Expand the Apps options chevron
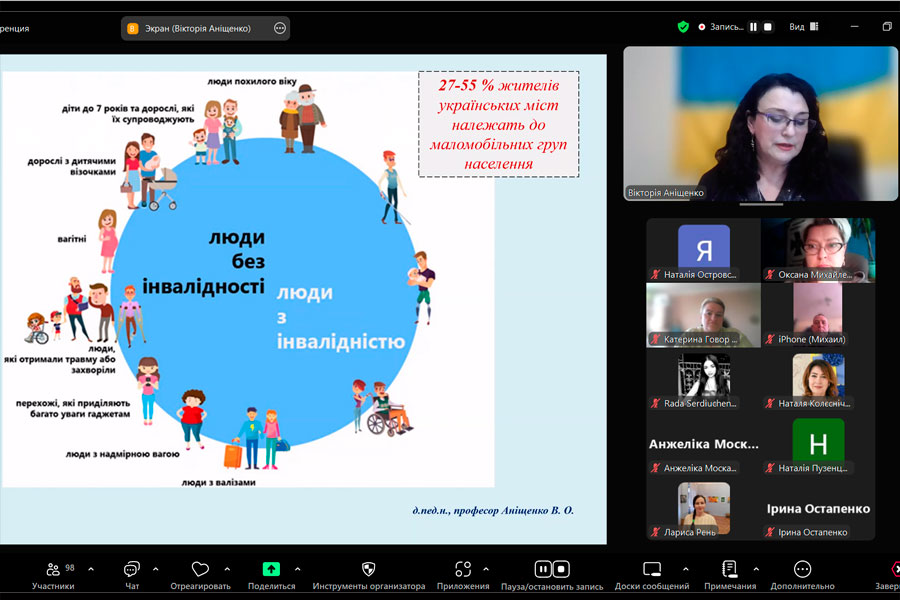The height and width of the screenshot is (600, 900). (486, 569)
